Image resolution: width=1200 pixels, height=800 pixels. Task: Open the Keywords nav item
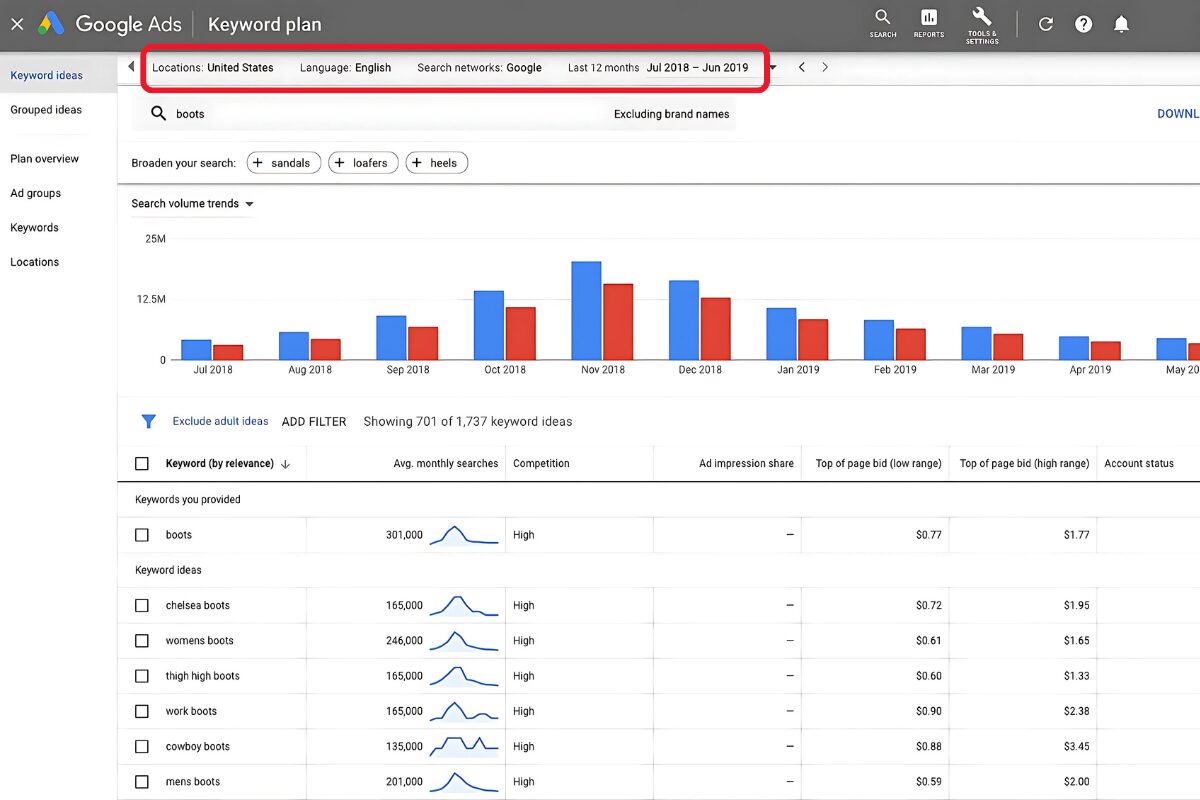(x=35, y=228)
